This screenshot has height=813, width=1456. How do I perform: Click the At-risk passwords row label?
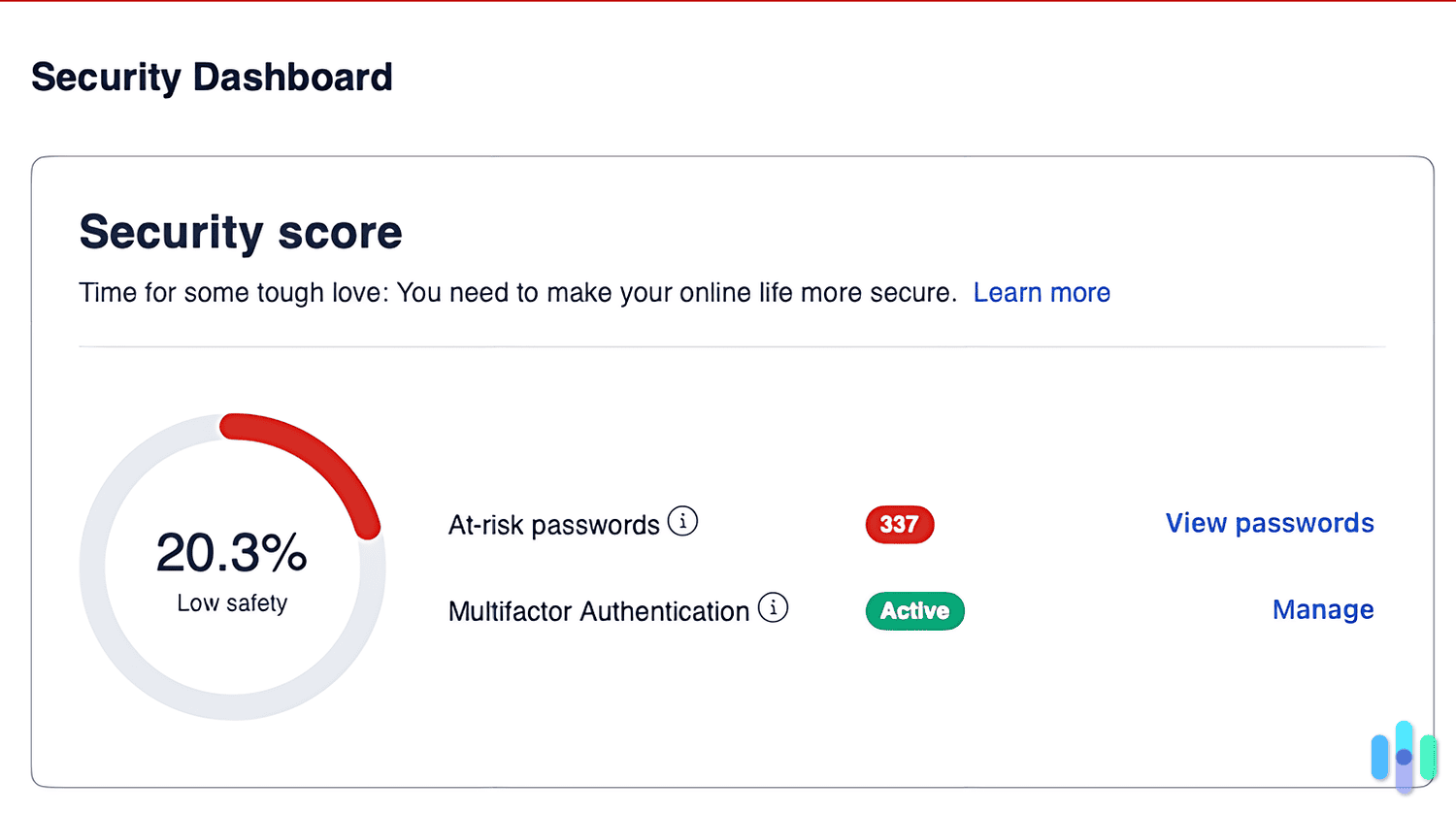point(553,524)
